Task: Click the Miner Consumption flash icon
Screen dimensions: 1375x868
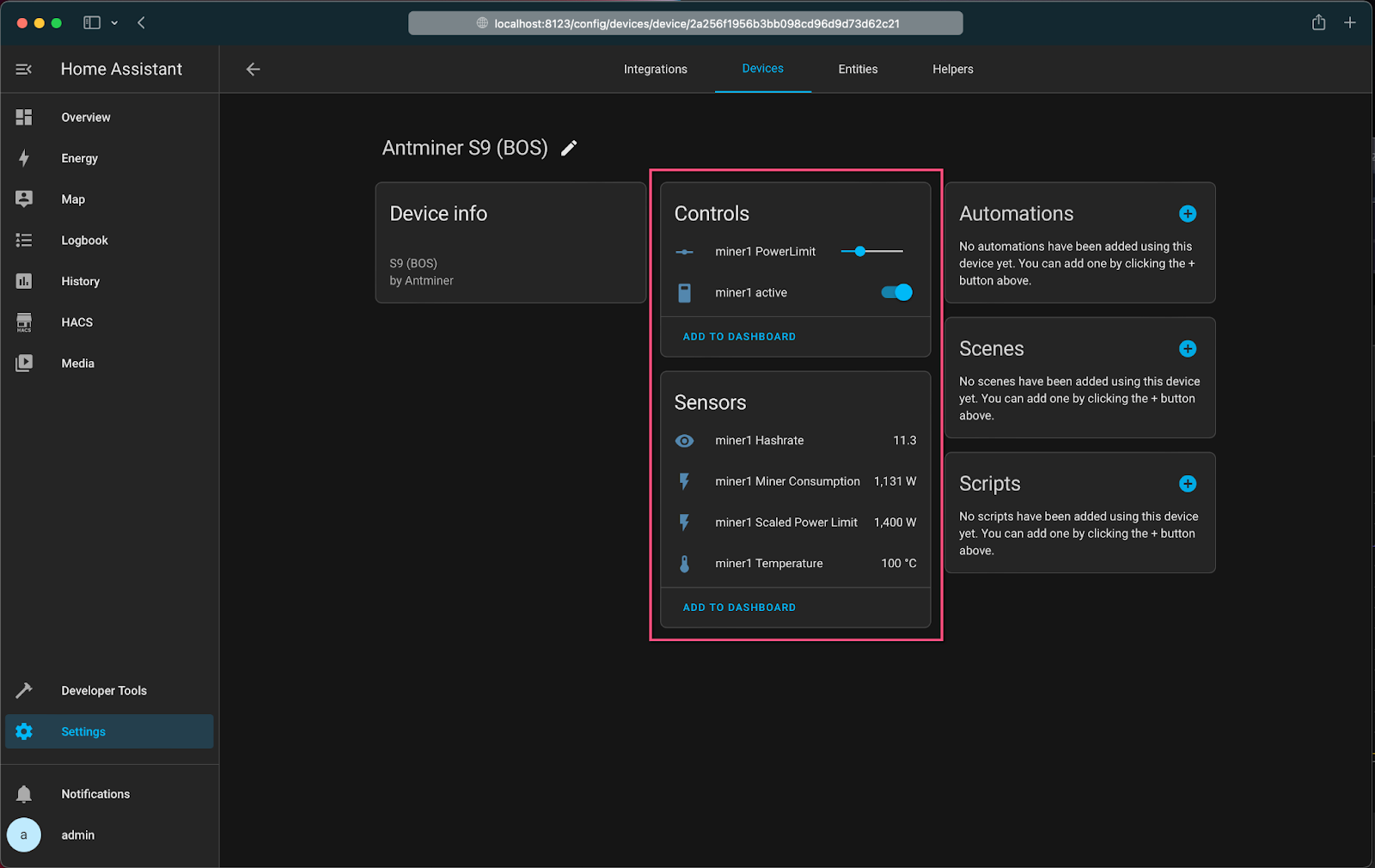Action: (684, 481)
